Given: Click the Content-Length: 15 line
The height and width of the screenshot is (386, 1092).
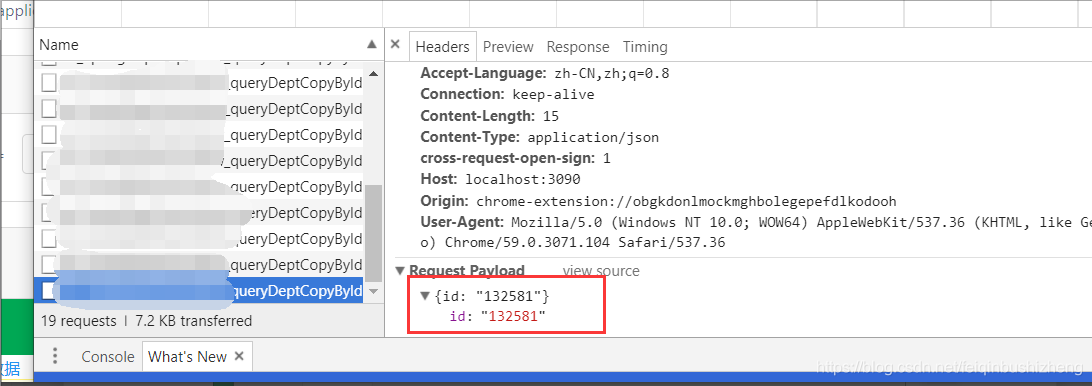Looking at the screenshot, I should pyautogui.click(x=490, y=116).
